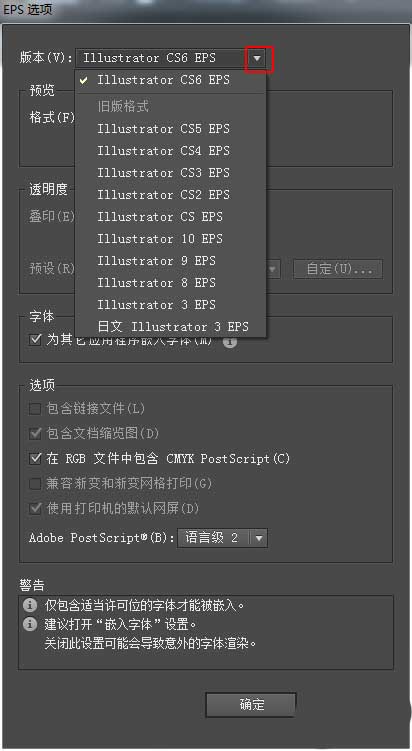Click the 叠印(E) label

coord(52,216)
